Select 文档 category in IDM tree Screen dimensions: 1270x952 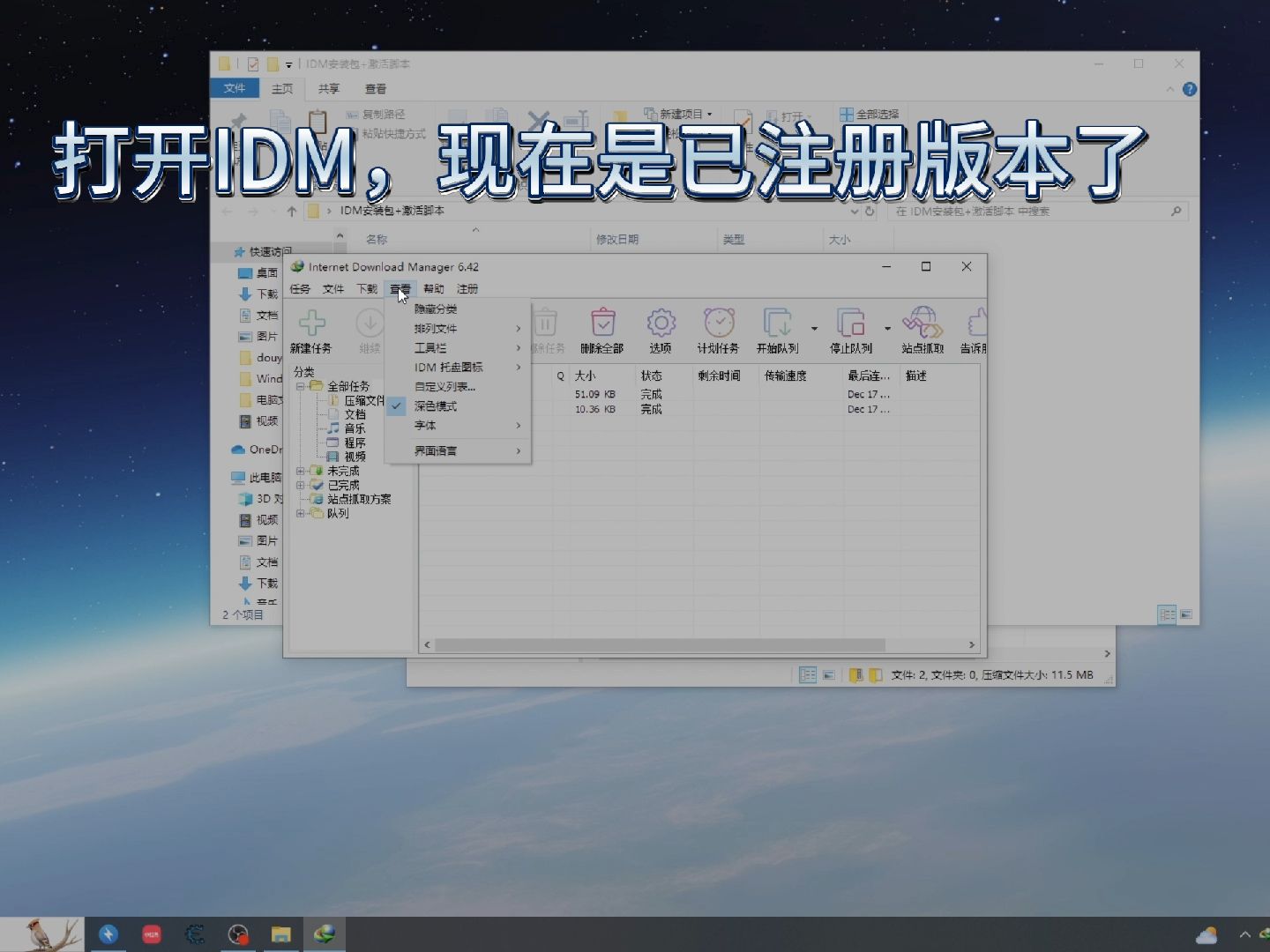point(355,414)
